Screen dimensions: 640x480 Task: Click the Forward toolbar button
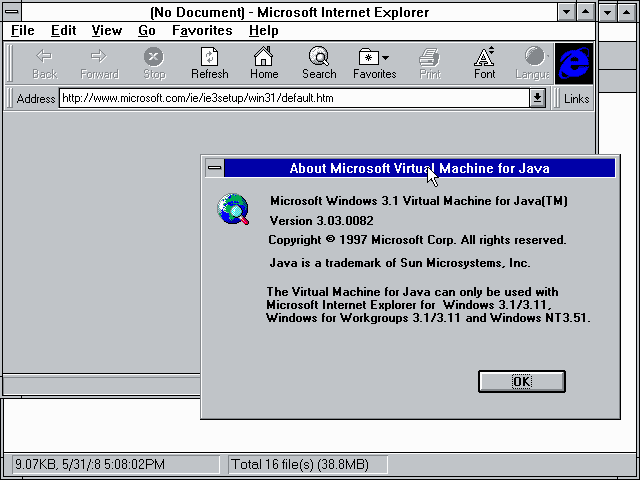[x=99, y=64]
